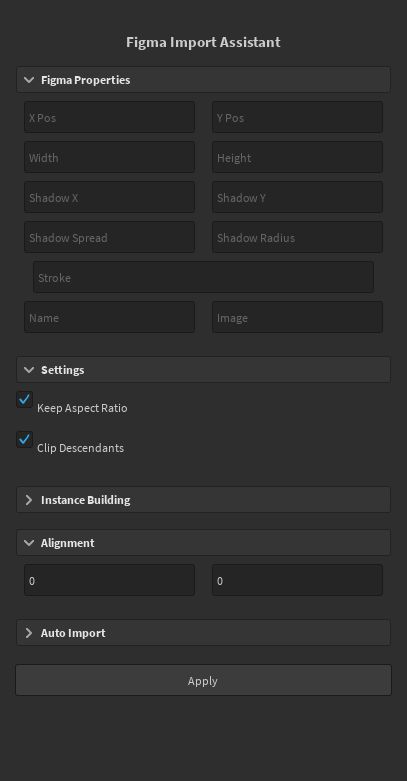Select the Width input field
The image size is (407, 781).
(109, 157)
